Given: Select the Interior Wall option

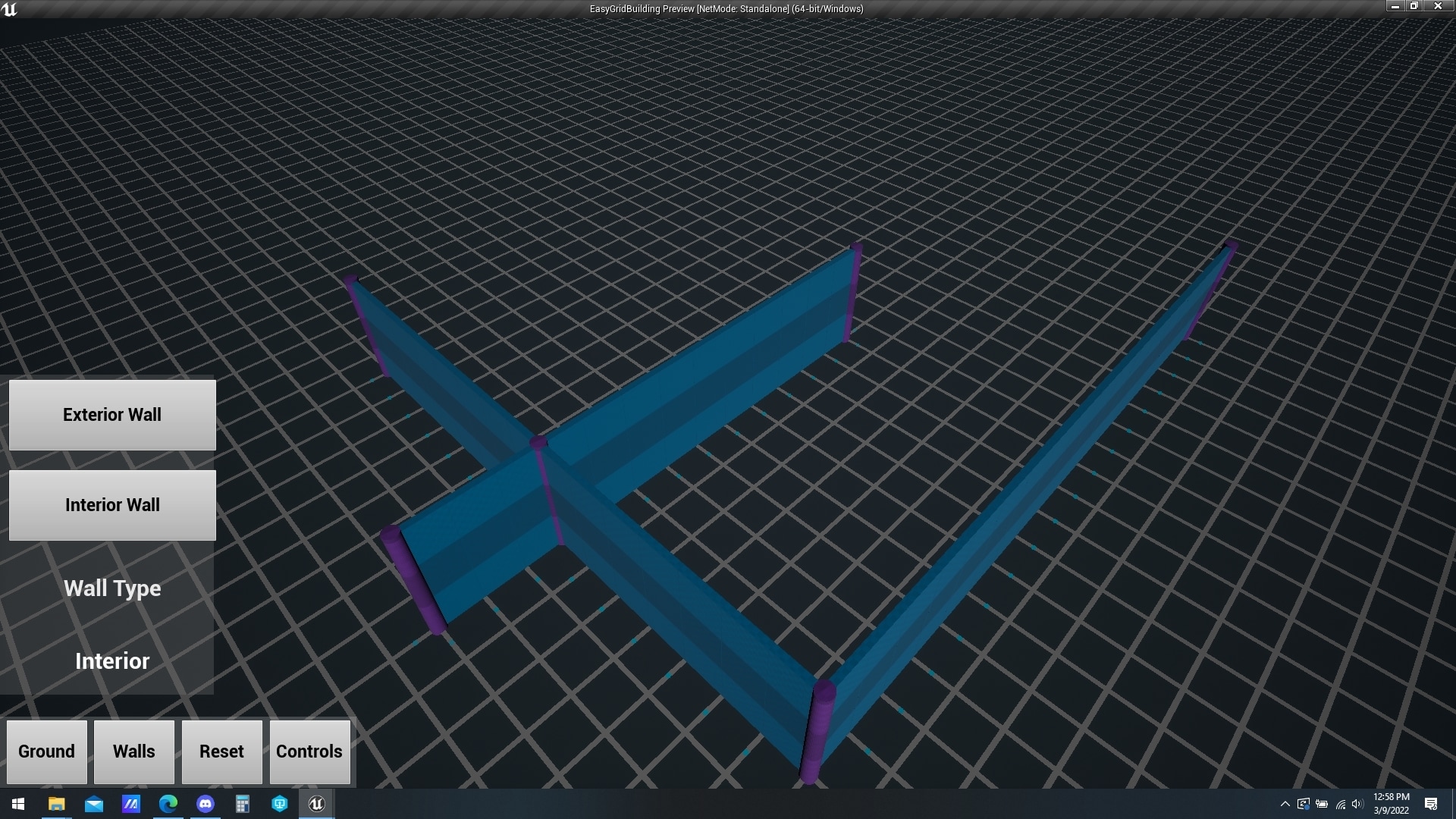Looking at the screenshot, I should [x=111, y=505].
